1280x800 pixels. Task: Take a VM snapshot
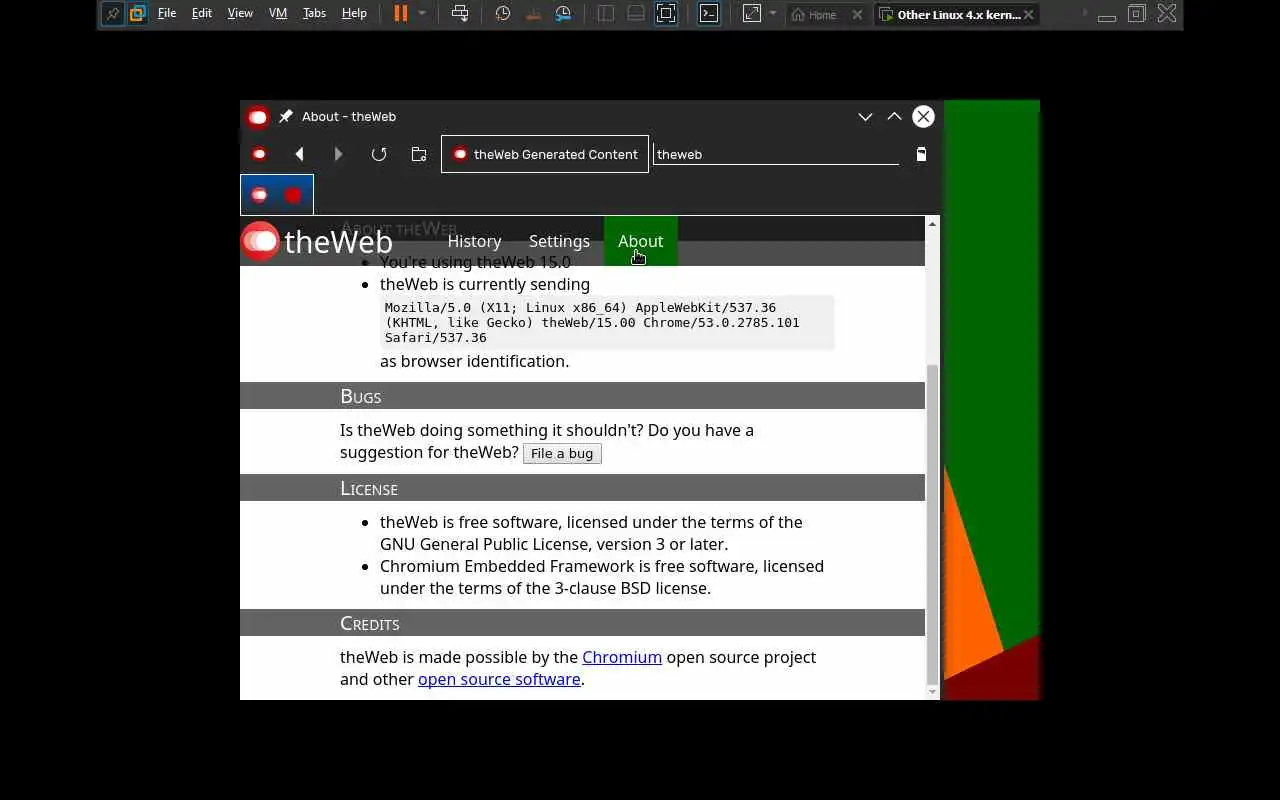503,14
